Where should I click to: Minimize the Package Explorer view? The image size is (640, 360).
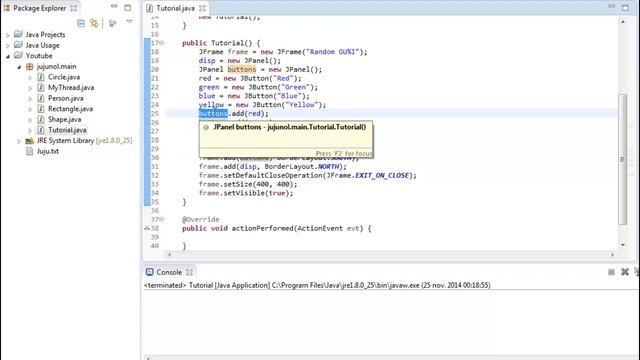114,7
